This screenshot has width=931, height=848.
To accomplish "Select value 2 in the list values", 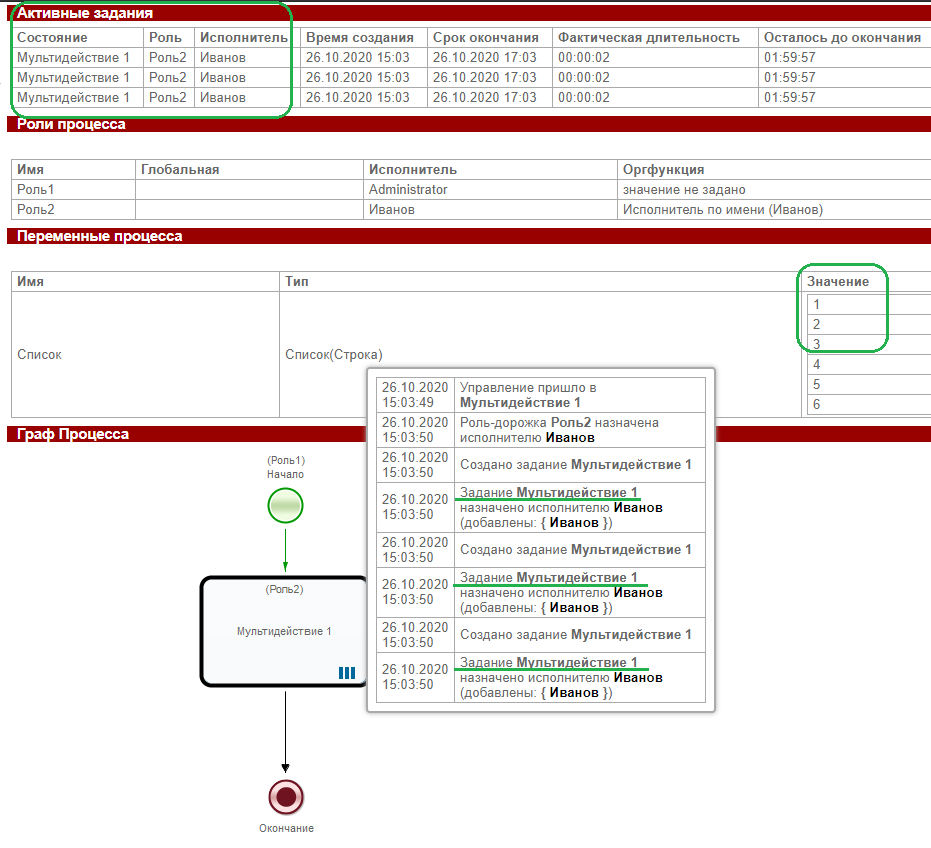I will (x=869, y=324).
